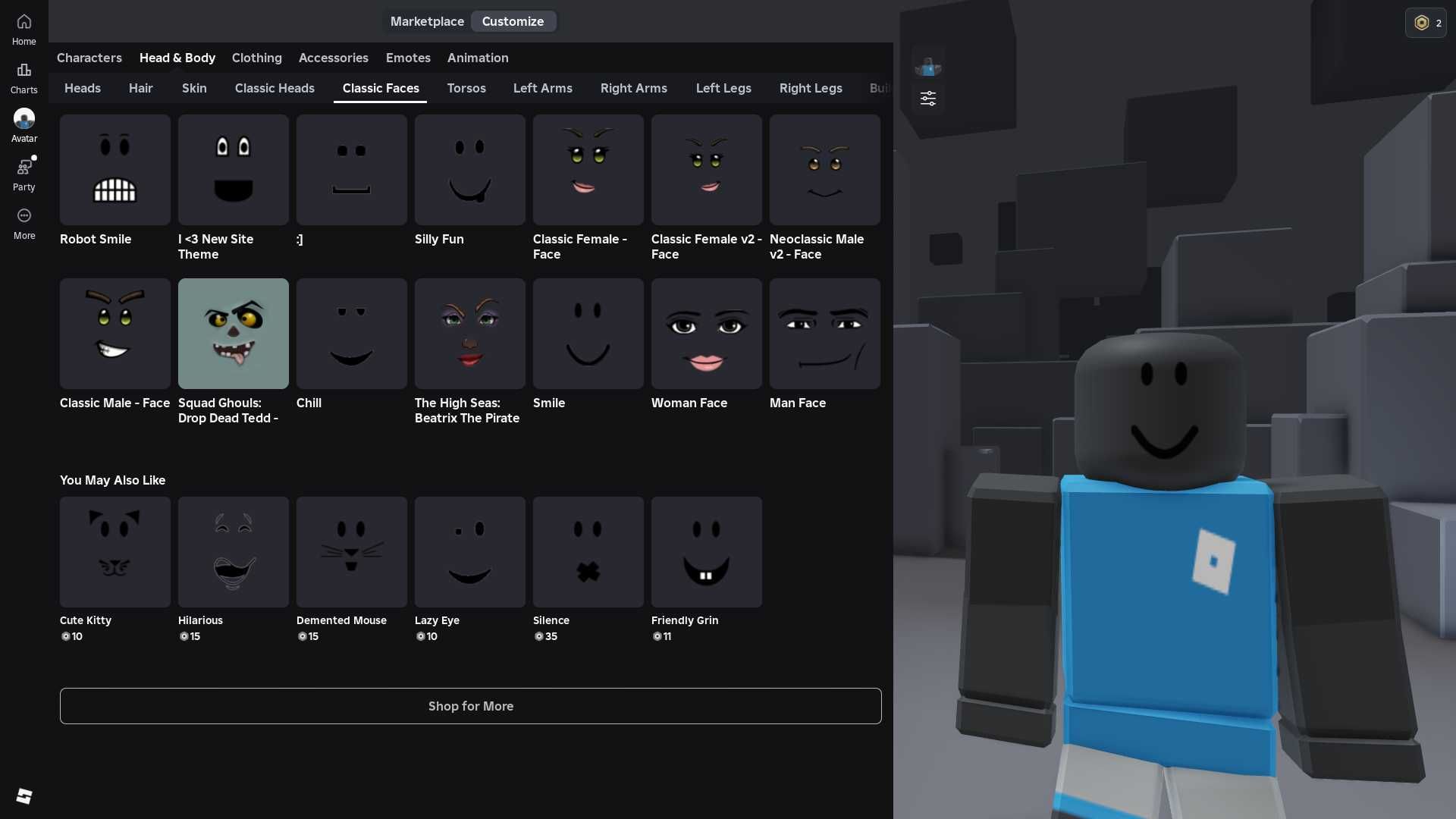Select the Classic Faces subtab
This screenshot has height=819, width=1456.
pyautogui.click(x=381, y=88)
